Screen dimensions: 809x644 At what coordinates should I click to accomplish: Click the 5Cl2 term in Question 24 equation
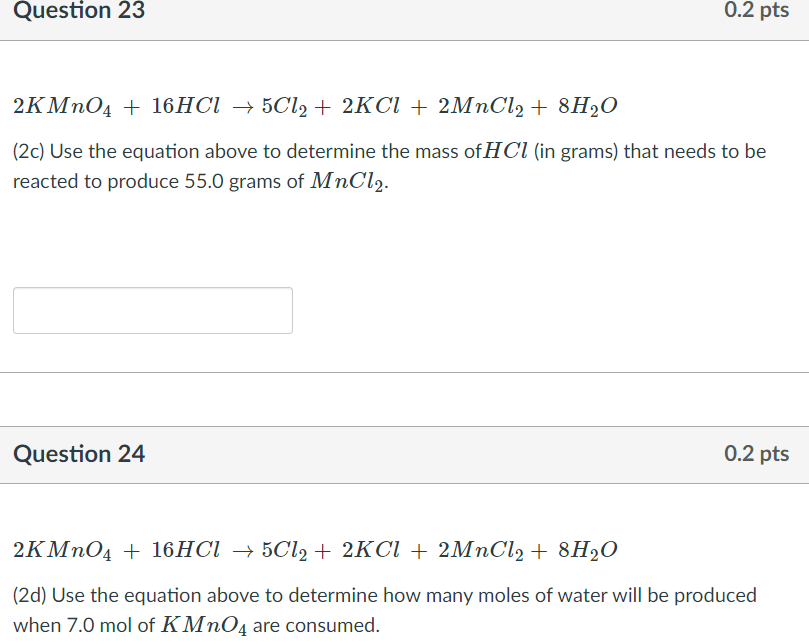pyautogui.click(x=284, y=550)
